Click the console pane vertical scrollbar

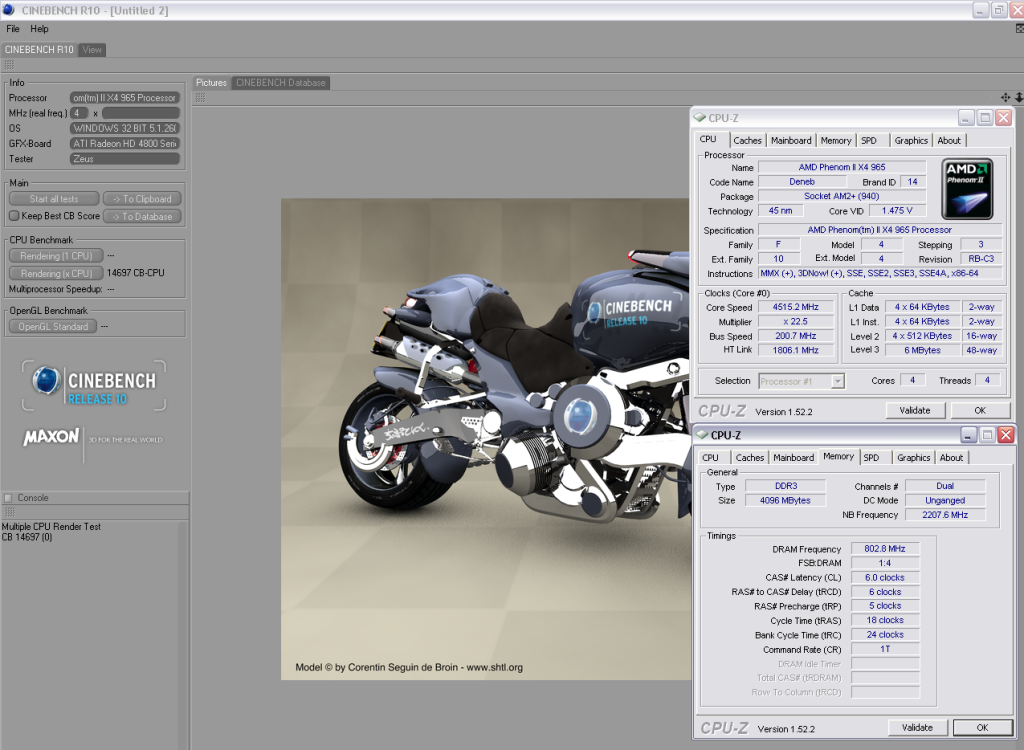184,635
